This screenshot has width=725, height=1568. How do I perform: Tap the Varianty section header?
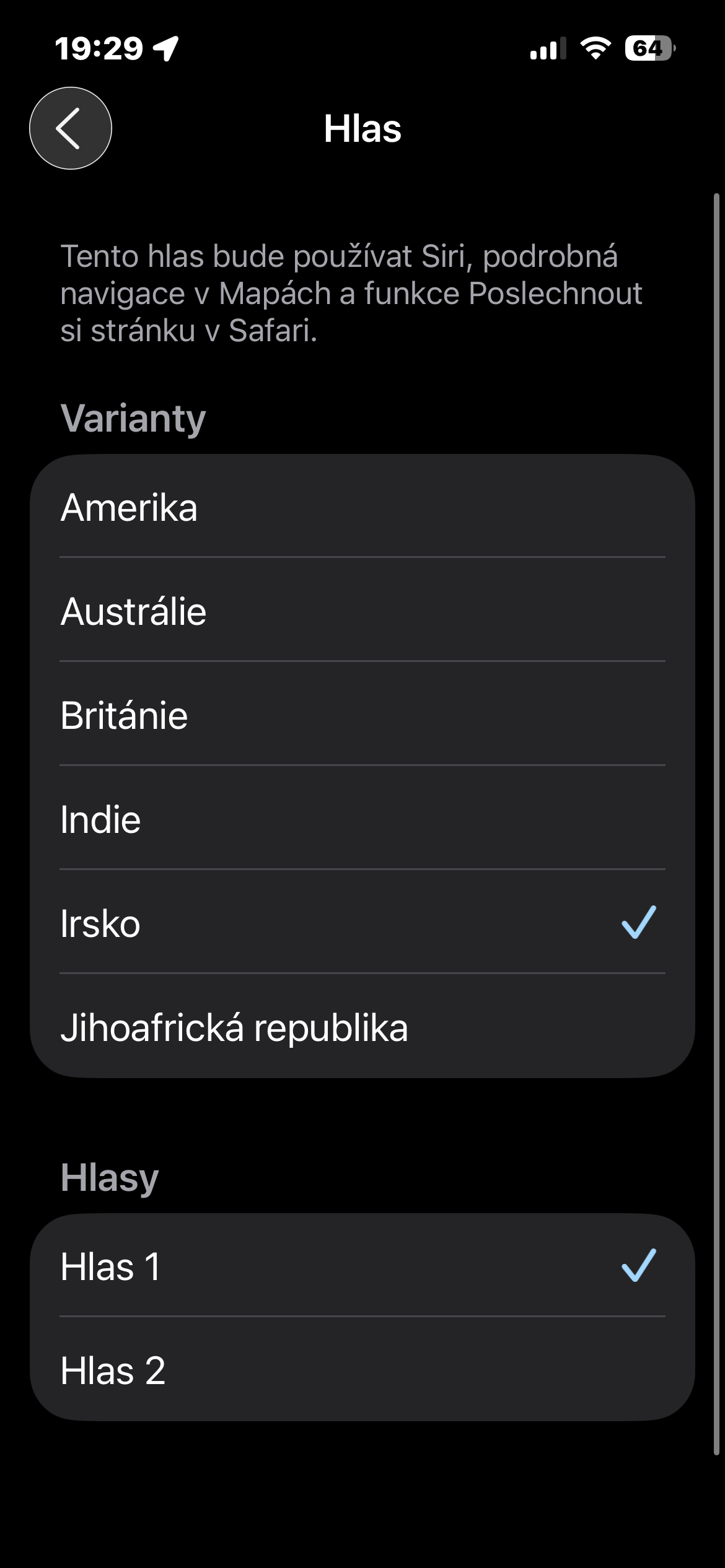pos(133,419)
